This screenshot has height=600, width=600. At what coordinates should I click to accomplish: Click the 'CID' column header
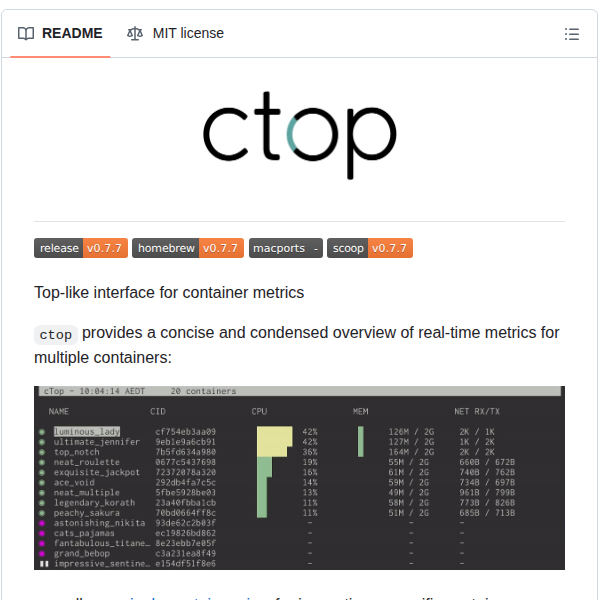(158, 411)
